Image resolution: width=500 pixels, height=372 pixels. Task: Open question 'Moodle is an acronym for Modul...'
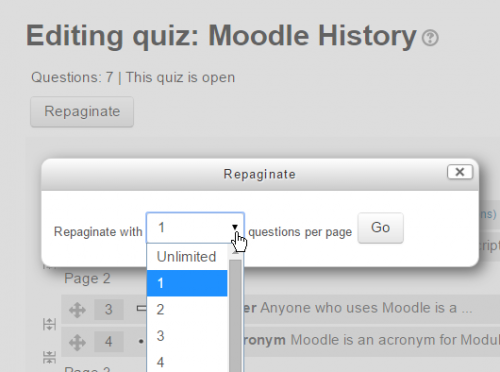pyautogui.click(x=395, y=340)
